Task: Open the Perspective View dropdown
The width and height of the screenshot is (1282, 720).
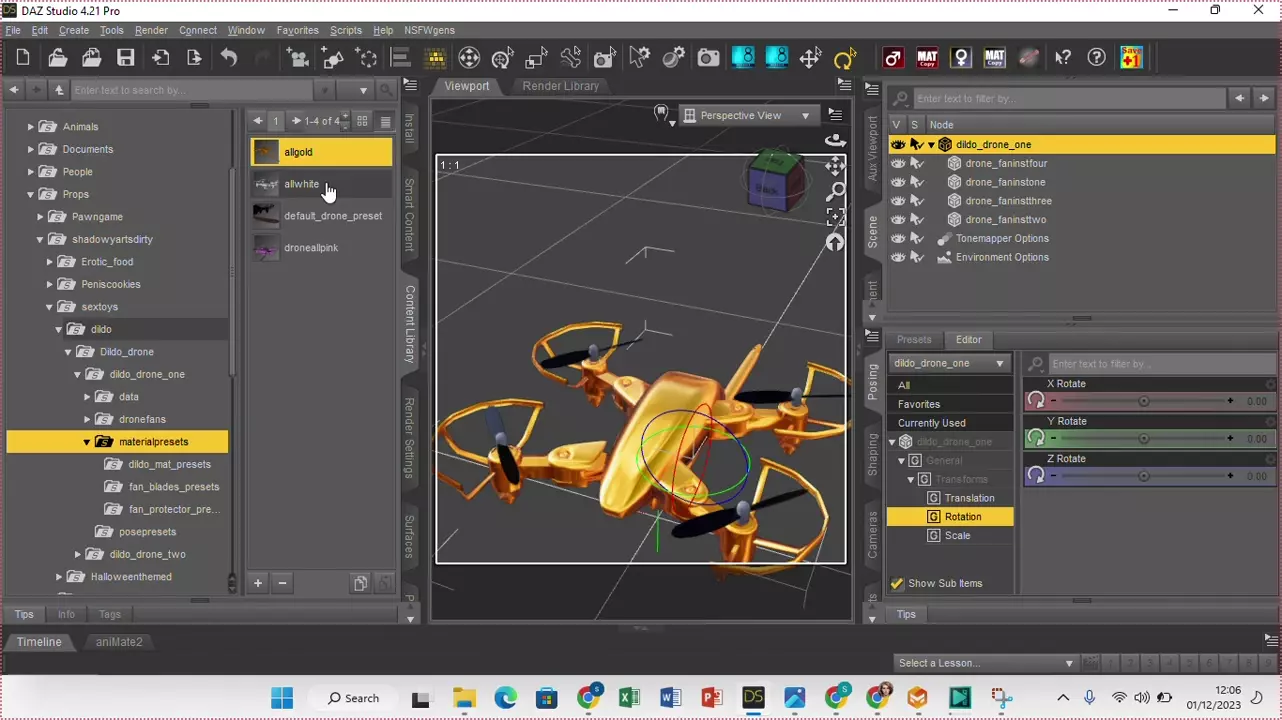Action: point(747,116)
